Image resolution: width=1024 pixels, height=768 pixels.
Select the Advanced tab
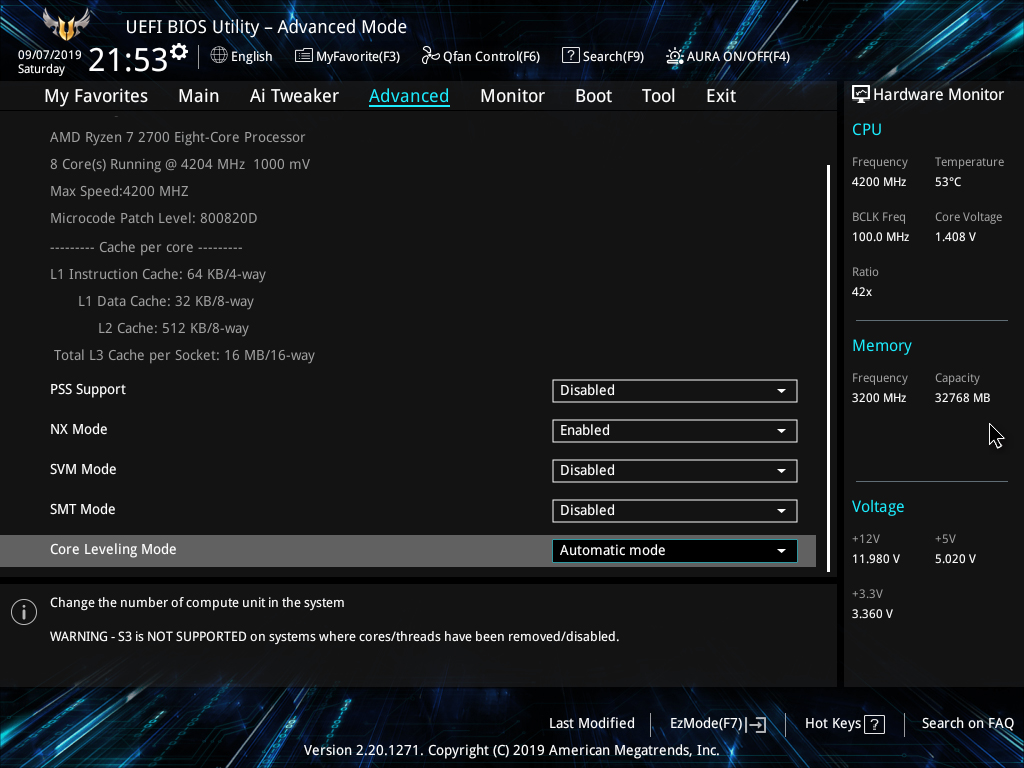click(409, 96)
